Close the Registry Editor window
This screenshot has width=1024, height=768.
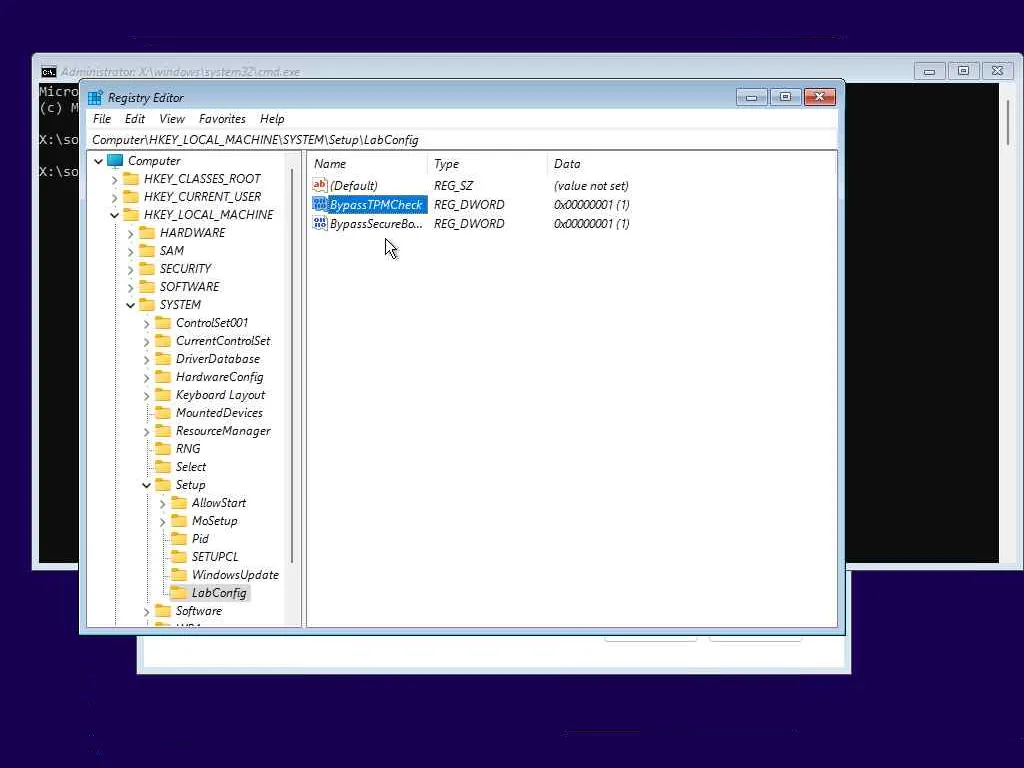pos(820,97)
